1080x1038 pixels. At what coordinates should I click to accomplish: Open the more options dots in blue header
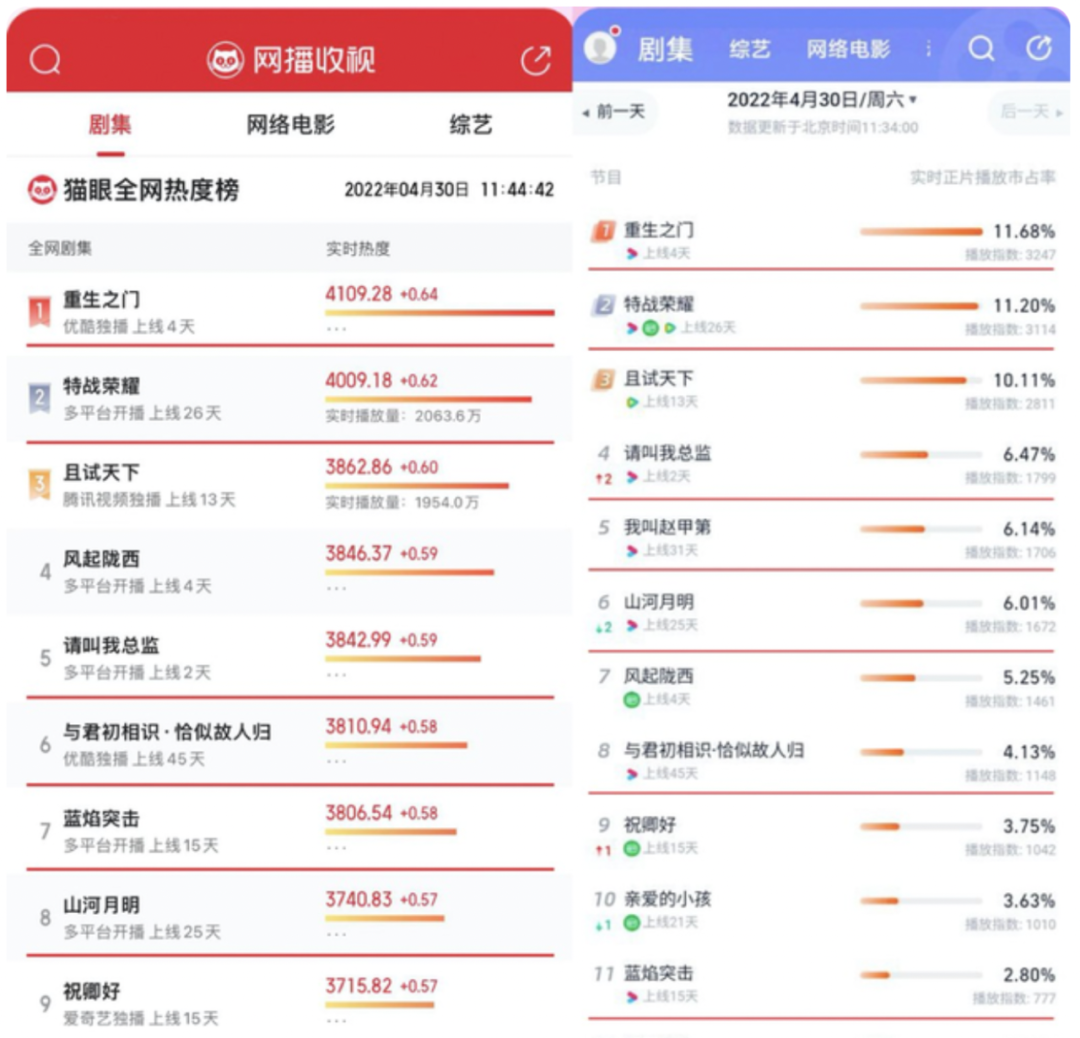point(928,48)
